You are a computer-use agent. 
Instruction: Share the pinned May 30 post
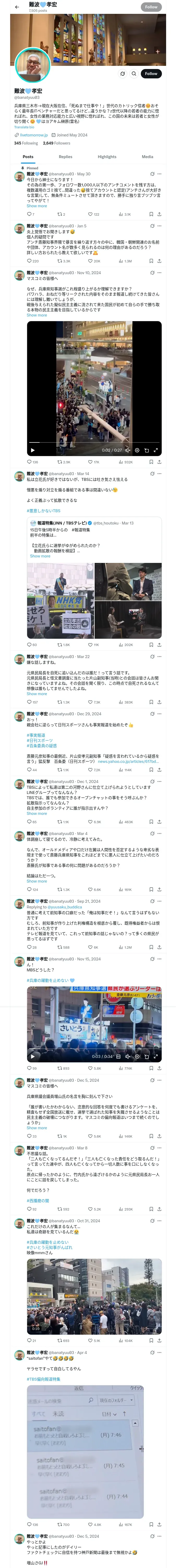pyautogui.click(x=159, y=214)
